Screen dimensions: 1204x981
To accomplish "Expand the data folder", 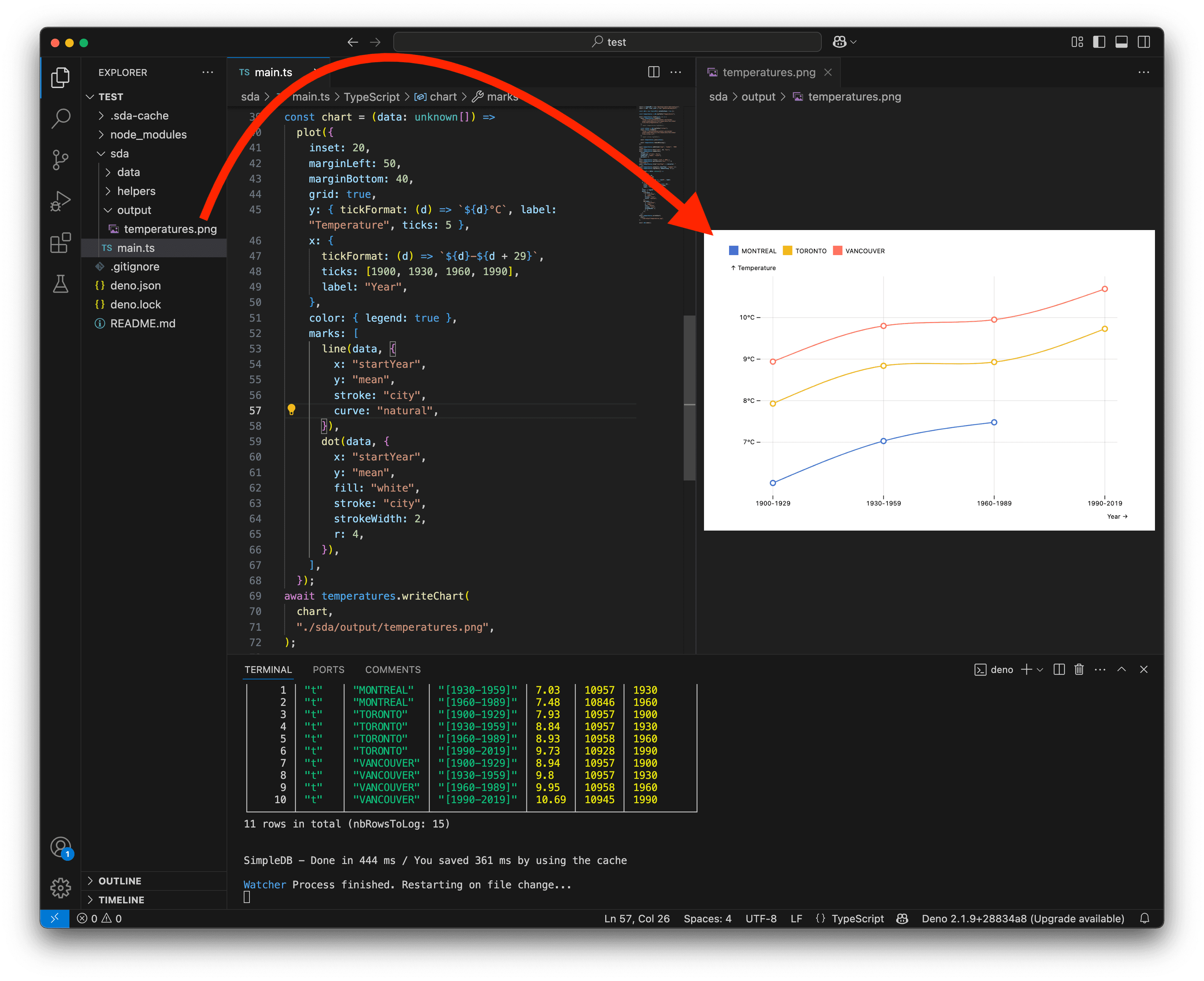I will 108,172.
